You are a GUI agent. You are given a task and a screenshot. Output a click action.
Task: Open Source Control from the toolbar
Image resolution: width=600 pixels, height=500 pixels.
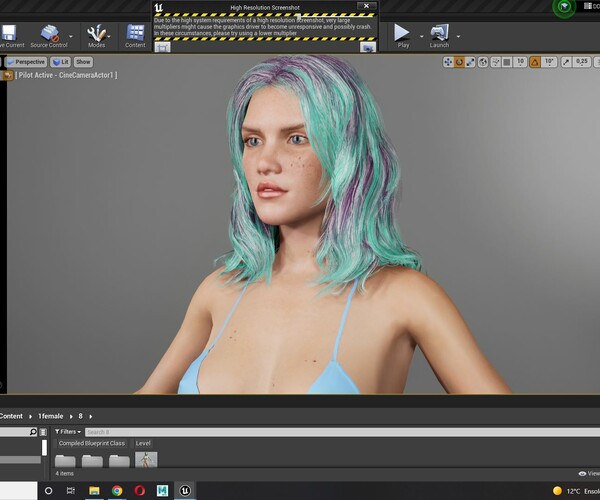click(x=49, y=36)
